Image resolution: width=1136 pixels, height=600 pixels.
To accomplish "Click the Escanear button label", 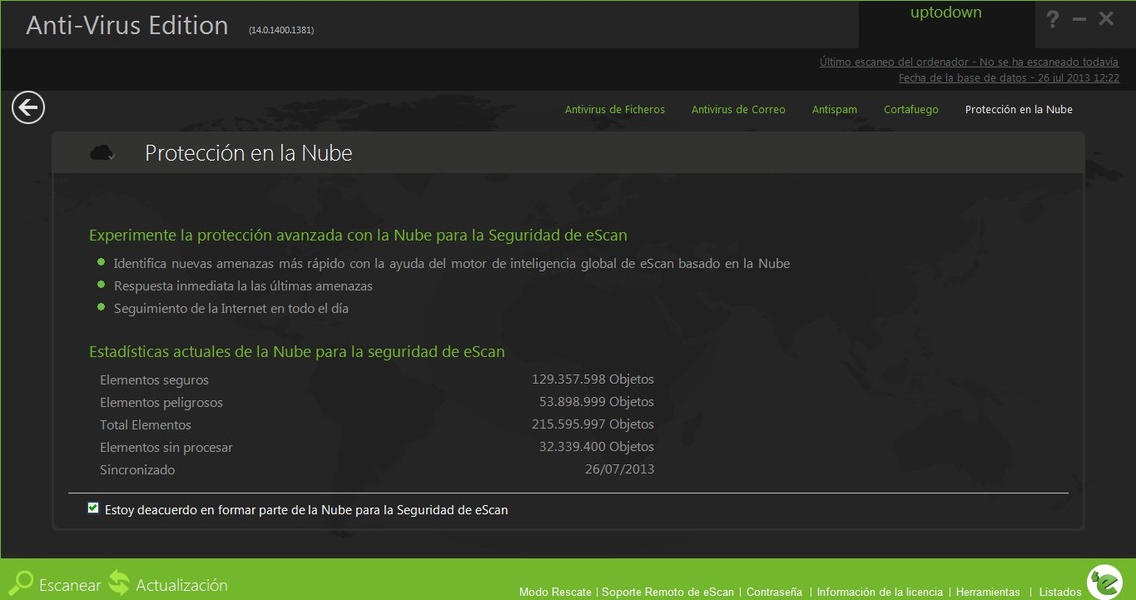I will 70,585.
